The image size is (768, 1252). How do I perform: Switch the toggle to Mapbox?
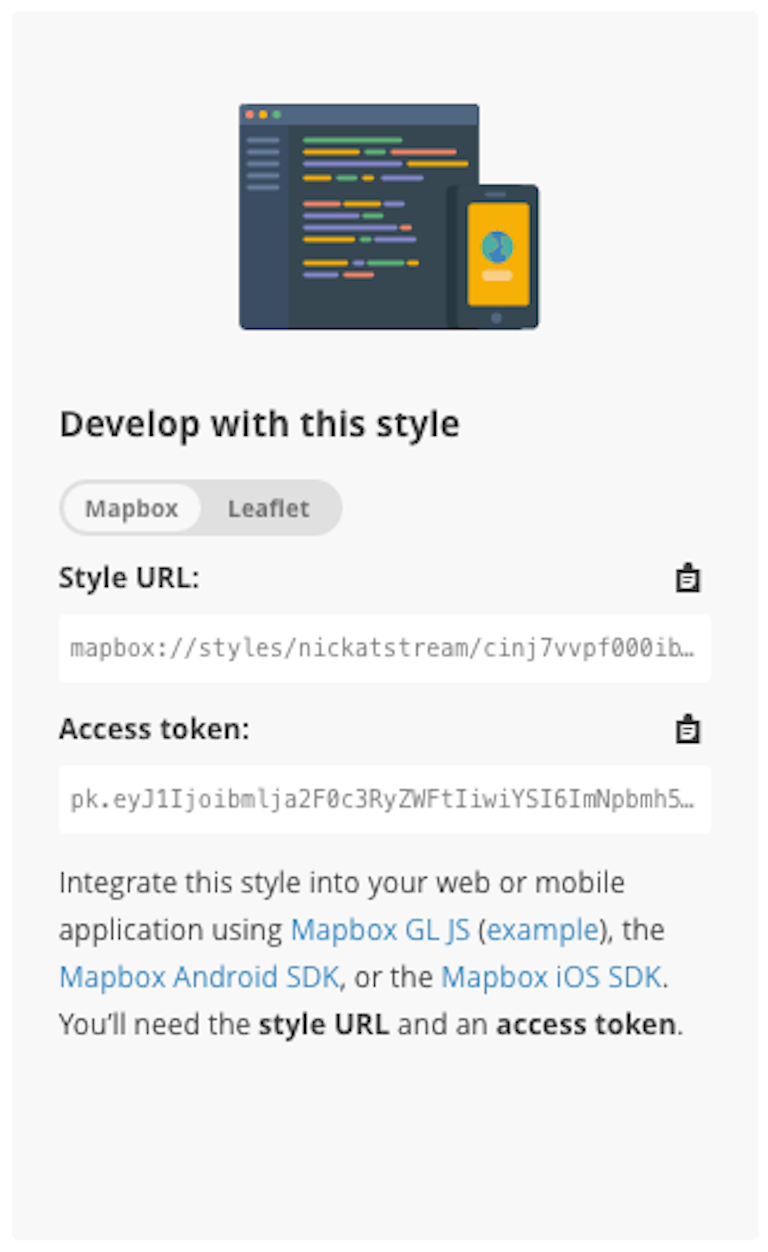[131, 508]
